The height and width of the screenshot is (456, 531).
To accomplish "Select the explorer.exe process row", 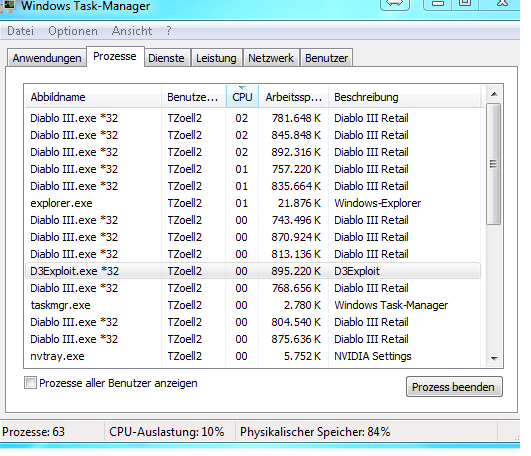I will pyautogui.click(x=253, y=203).
